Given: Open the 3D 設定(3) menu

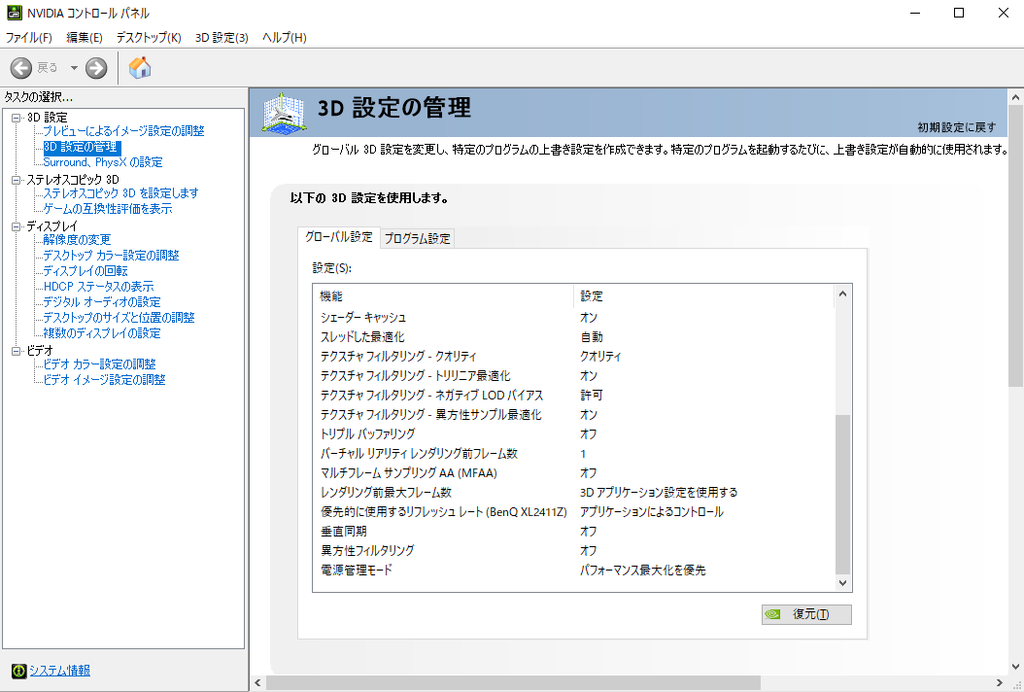Looking at the screenshot, I should tap(222, 38).
